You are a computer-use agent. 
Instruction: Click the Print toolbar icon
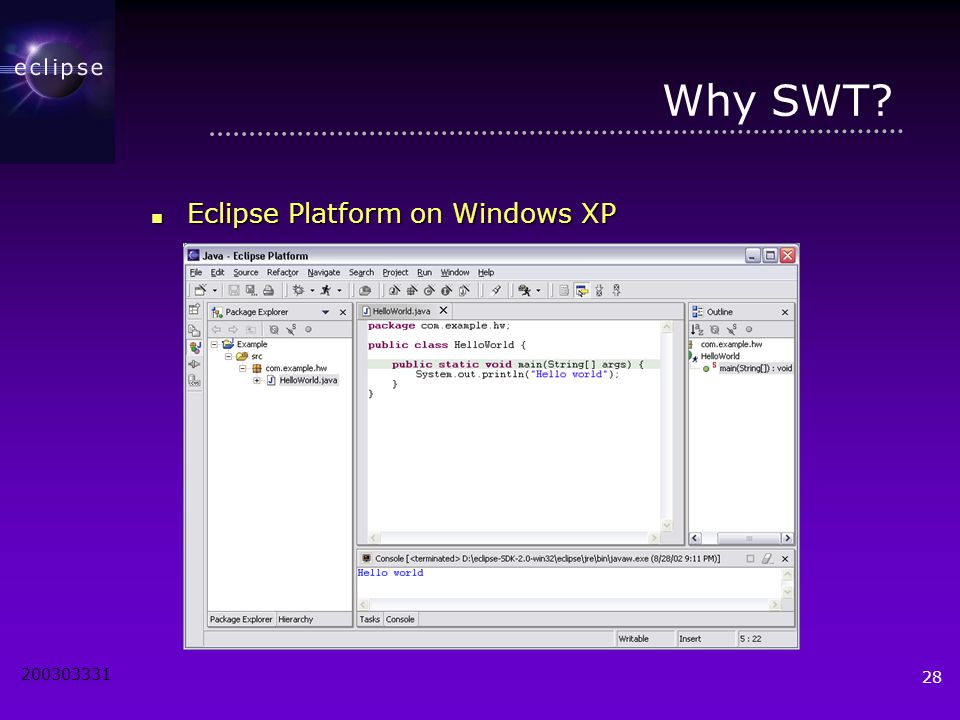(268, 290)
